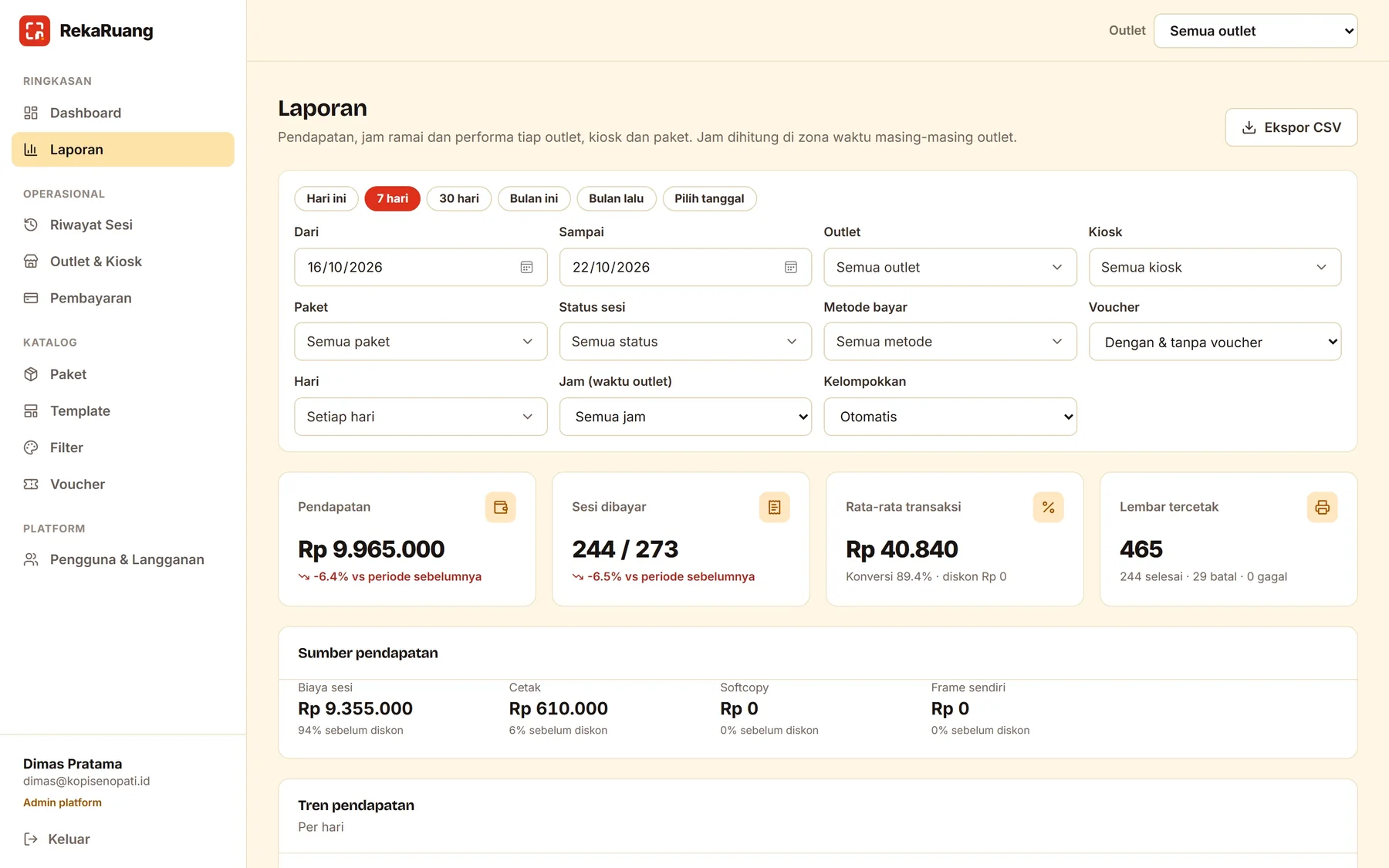Open the Semua paket dropdown

[x=421, y=341]
